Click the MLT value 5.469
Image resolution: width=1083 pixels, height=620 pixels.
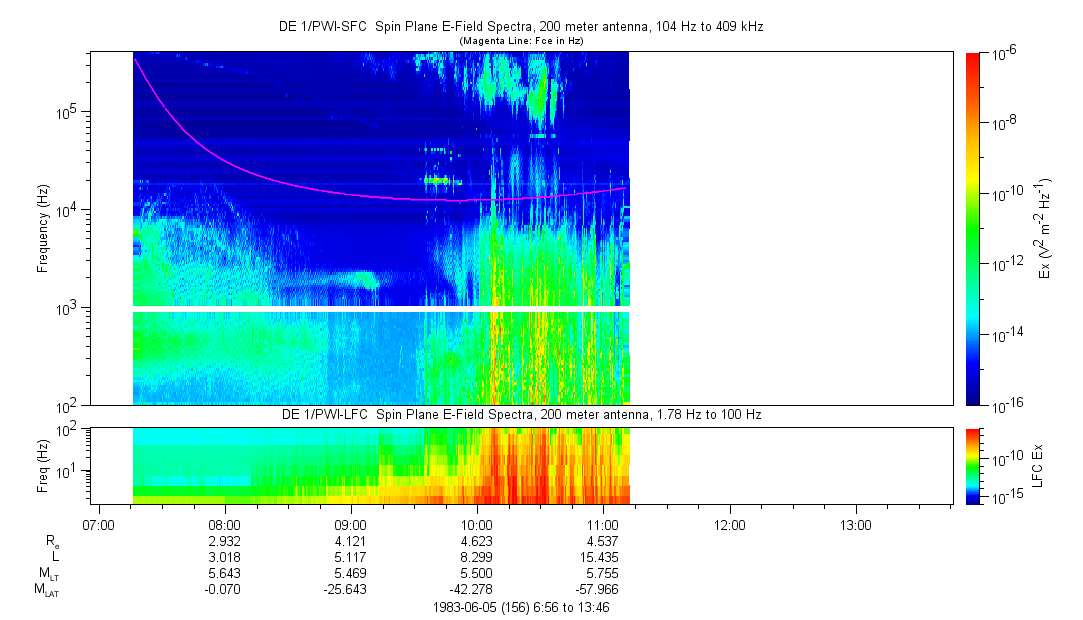coord(350,573)
